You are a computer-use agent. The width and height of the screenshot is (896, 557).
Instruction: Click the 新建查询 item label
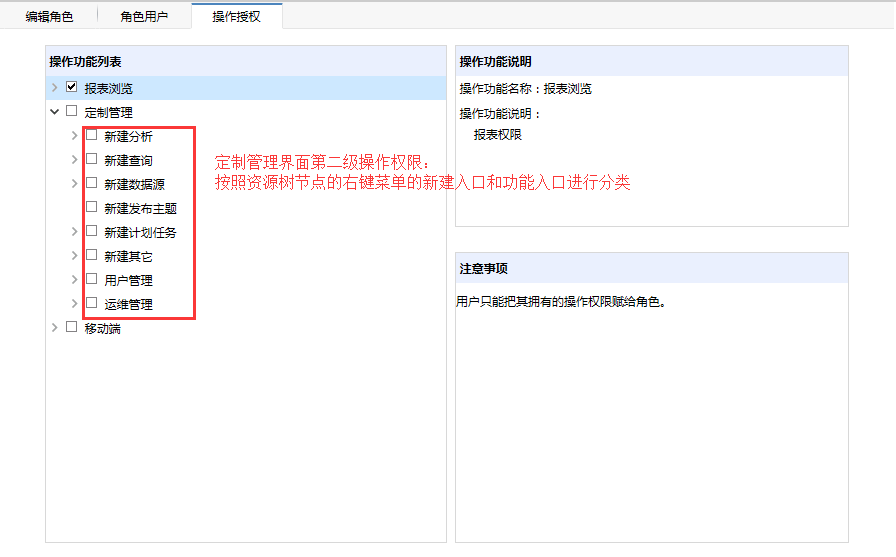pyautogui.click(x=129, y=161)
